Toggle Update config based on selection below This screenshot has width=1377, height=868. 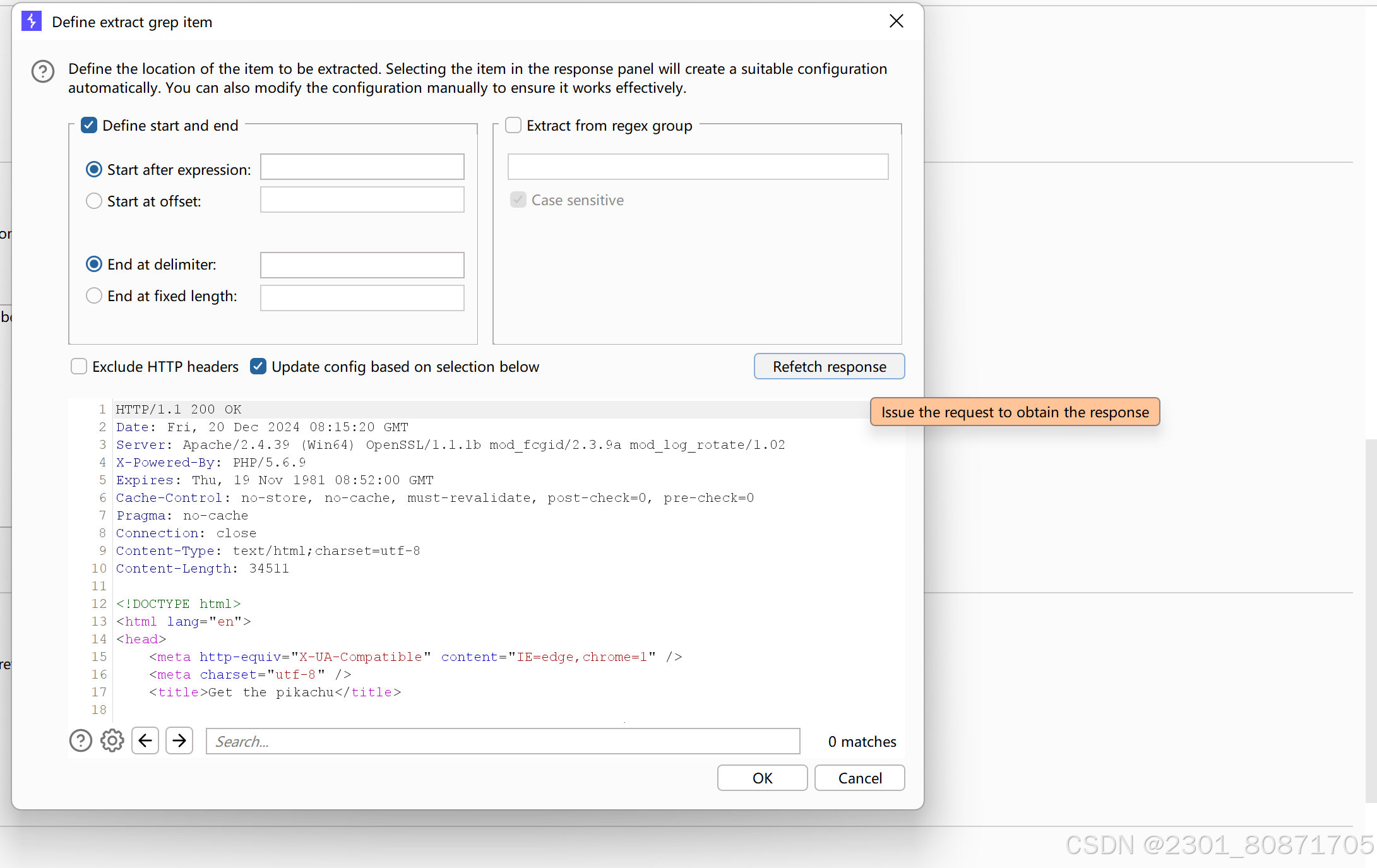pos(258,367)
